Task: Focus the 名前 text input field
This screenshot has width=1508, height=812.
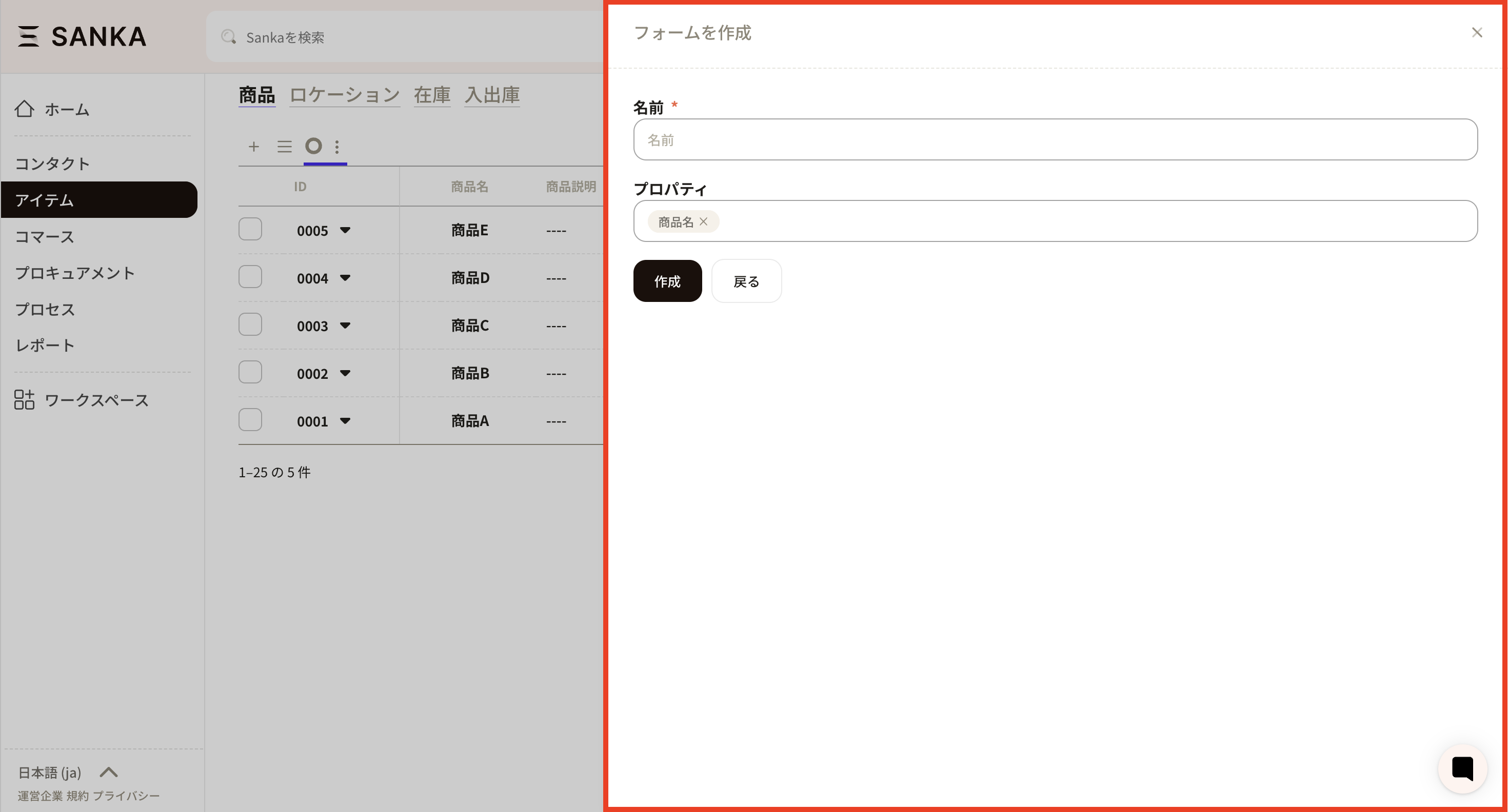Action: 1055,140
